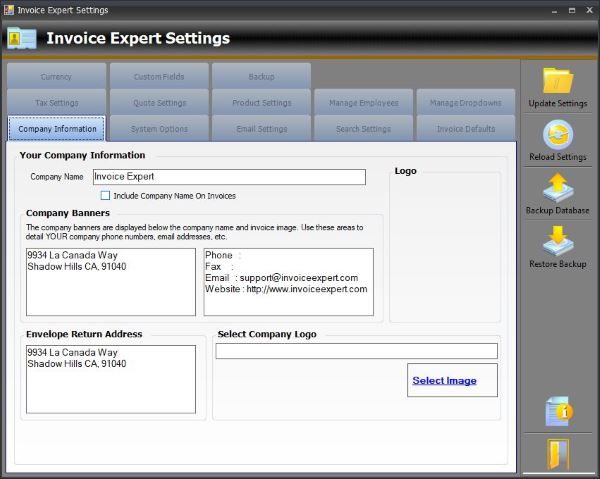Switch to the Currency tab
The height and width of the screenshot is (479, 600).
(56, 77)
